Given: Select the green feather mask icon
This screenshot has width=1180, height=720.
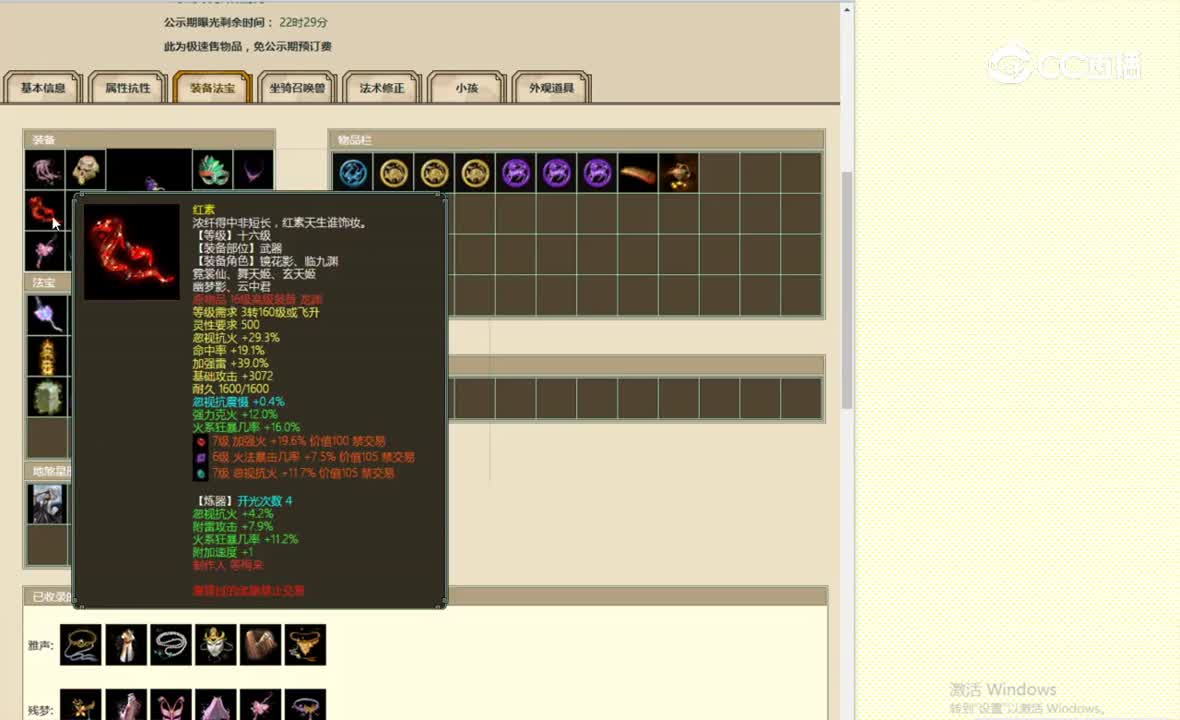Looking at the screenshot, I should click(x=212, y=170).
